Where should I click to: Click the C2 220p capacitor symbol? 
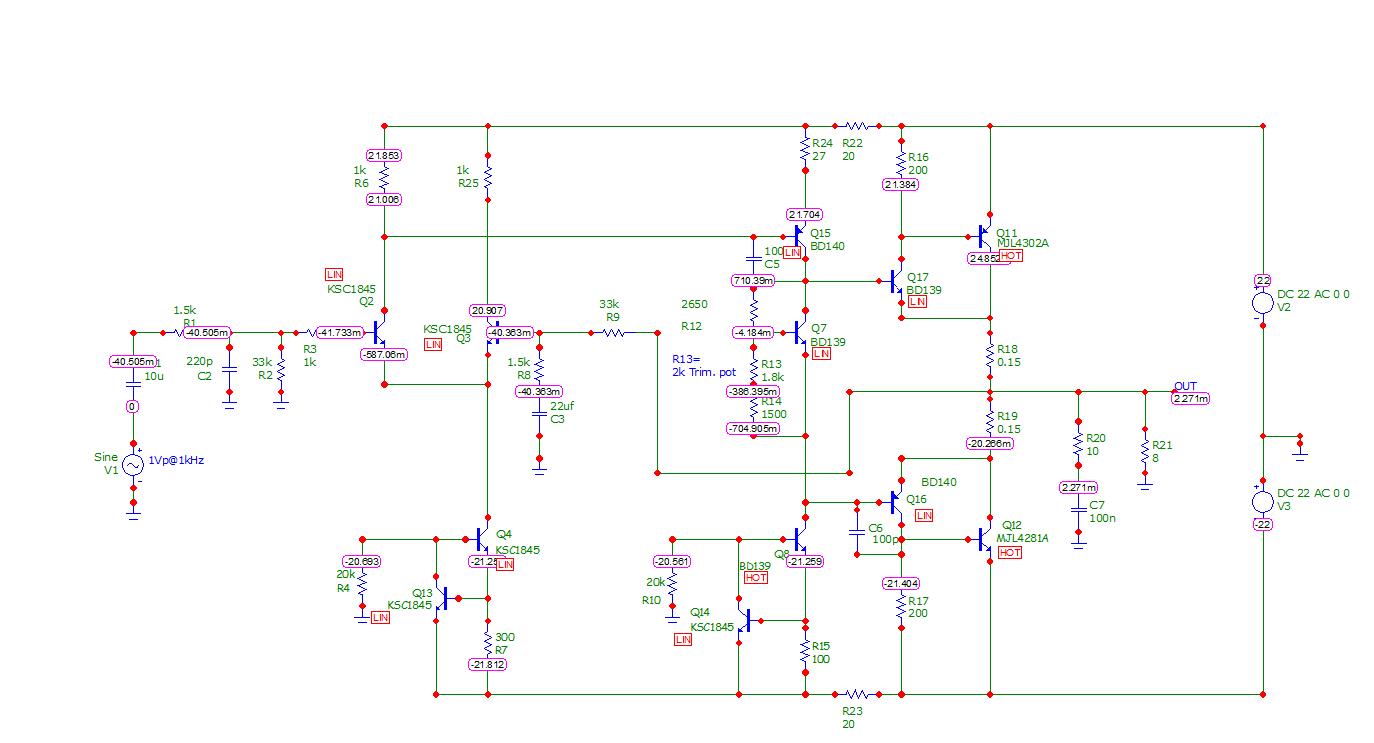(x=229, y=369)
